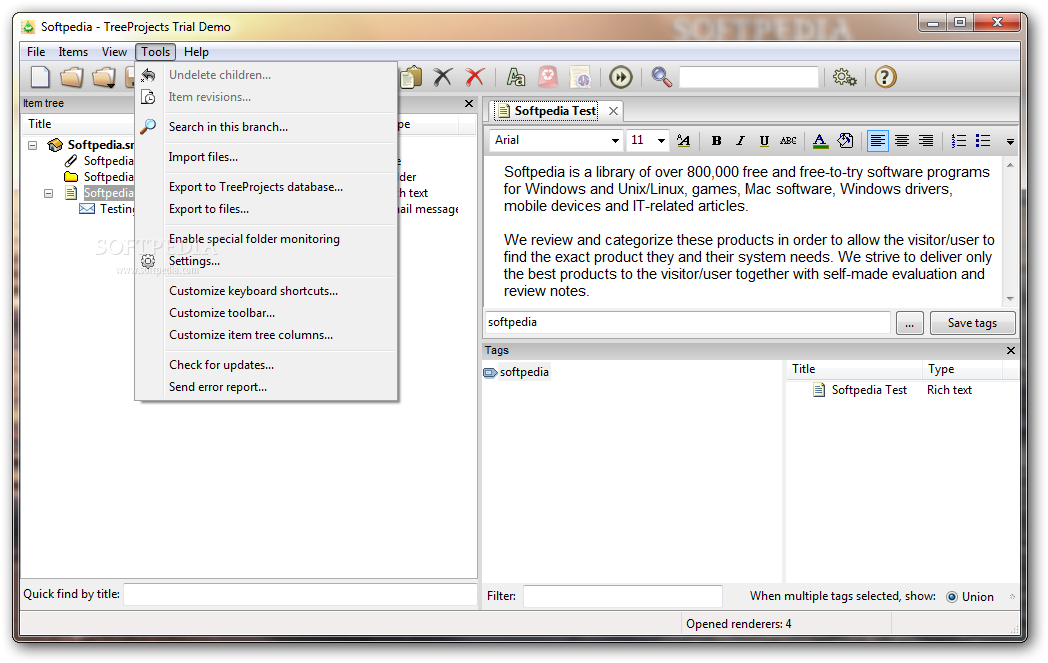
Task: Click the red recycle bin toolbar icon
Action: (548, 78)
